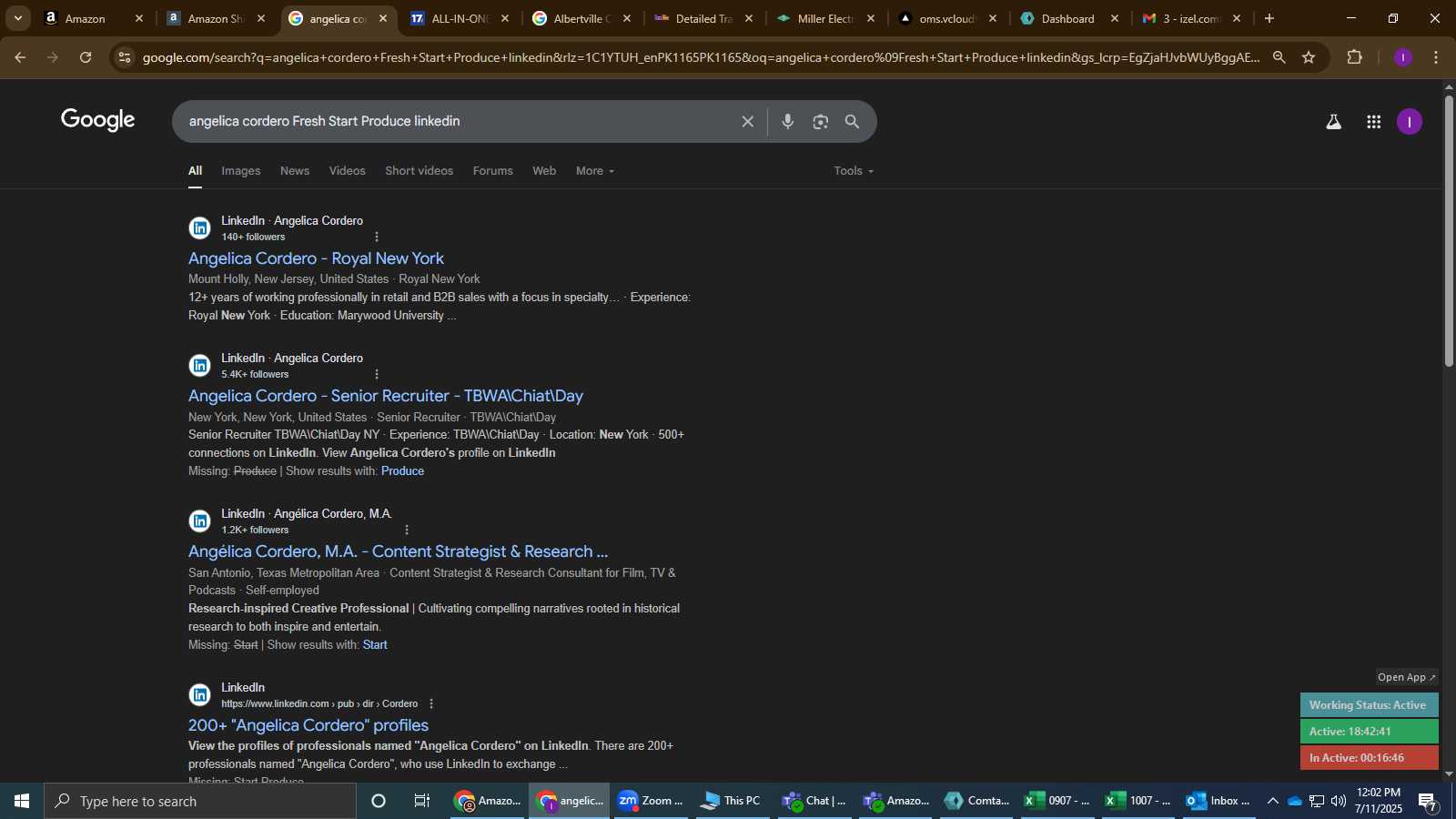Bookmark this page with star icon
1456x819 pixels.
1309,57
